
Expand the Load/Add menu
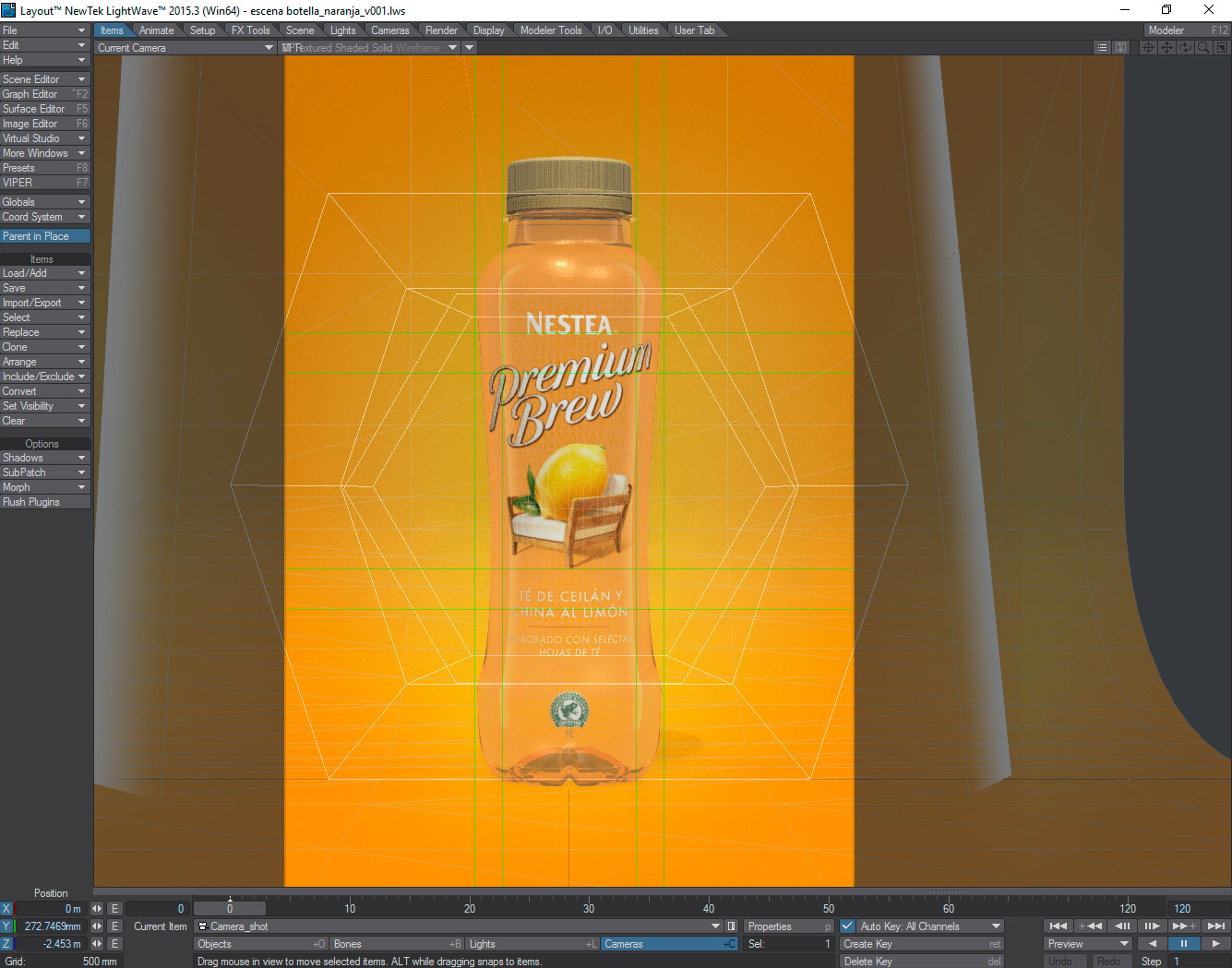pyautogui.click(x=45, y=273)
